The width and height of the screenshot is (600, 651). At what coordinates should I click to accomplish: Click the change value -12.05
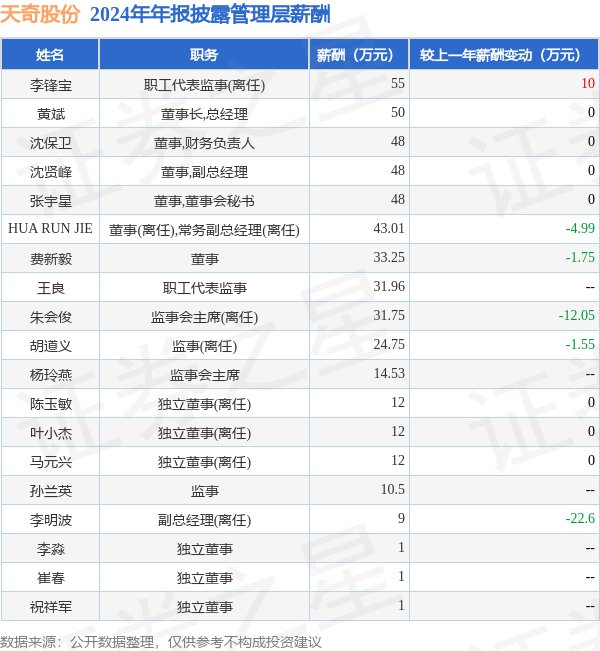(576, 316)
